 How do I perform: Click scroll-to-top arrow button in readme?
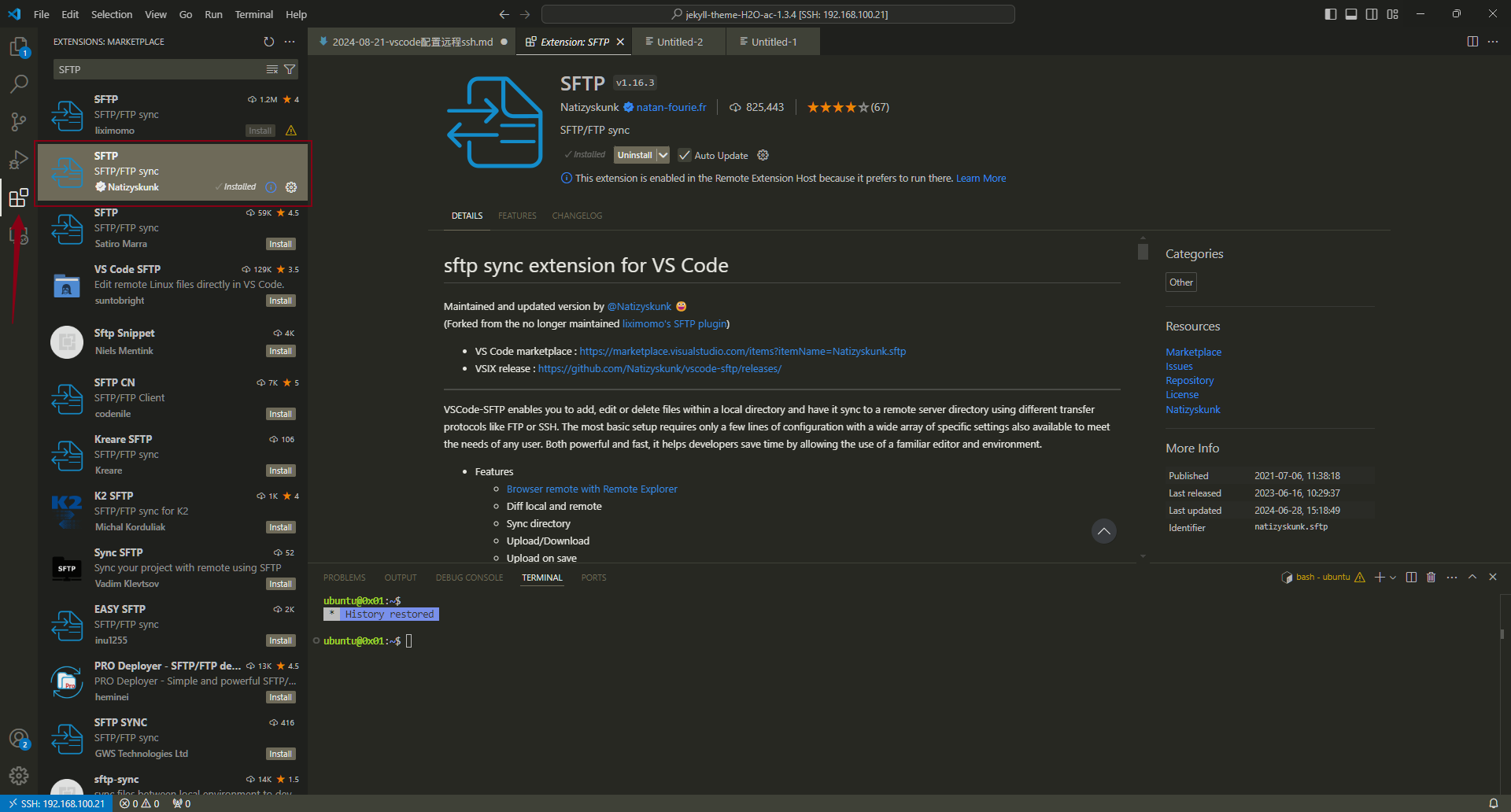(x=1103, y=531)
